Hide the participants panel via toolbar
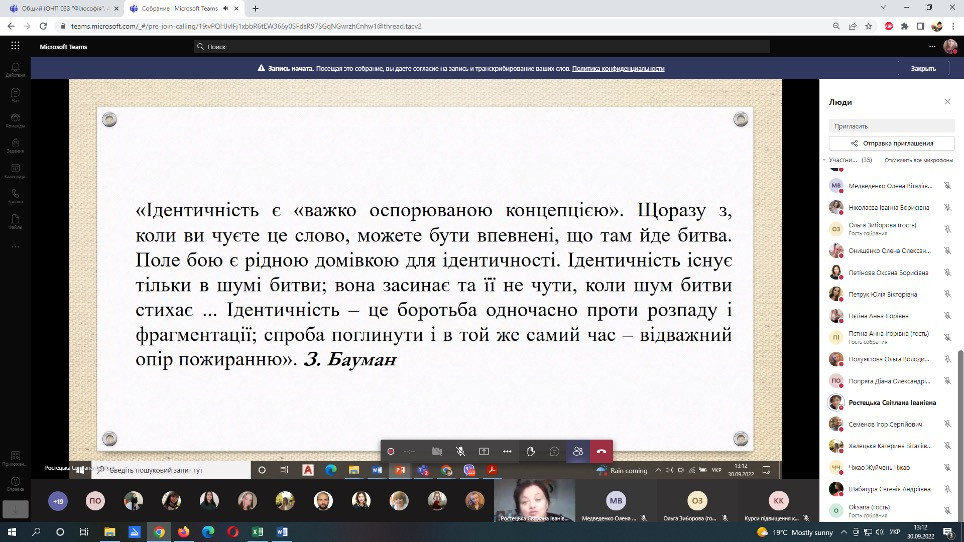Image resolution: width=964 pixels, height=542 pixels. pos(578,451)
